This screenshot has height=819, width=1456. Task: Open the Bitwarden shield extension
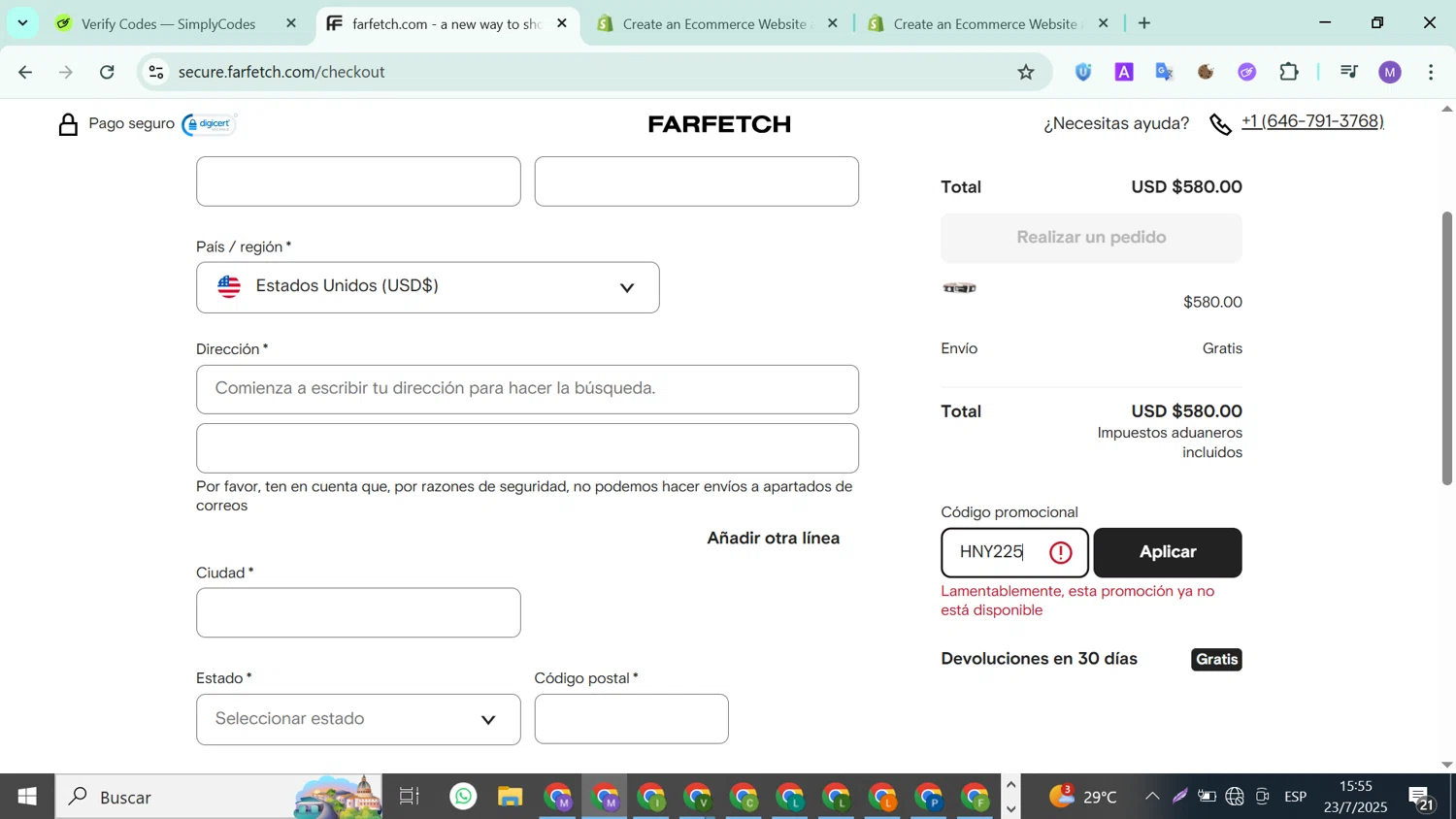tap(1083, 72)
